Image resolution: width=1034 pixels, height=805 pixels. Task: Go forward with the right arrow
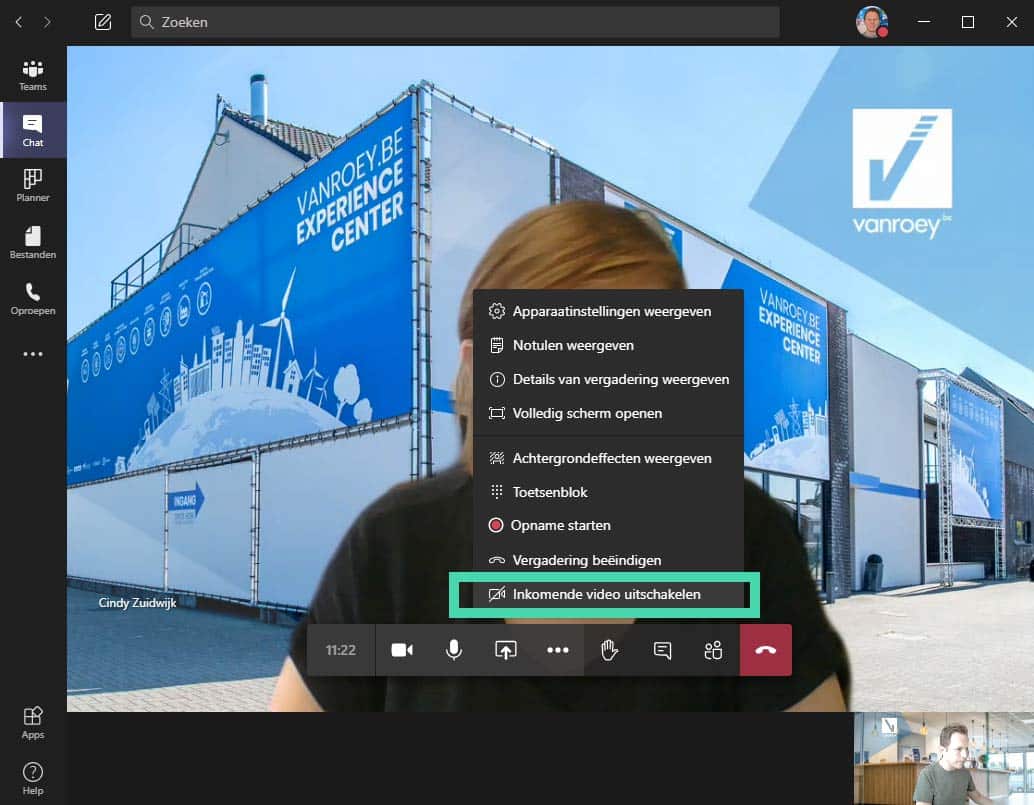tap(47, 22)
